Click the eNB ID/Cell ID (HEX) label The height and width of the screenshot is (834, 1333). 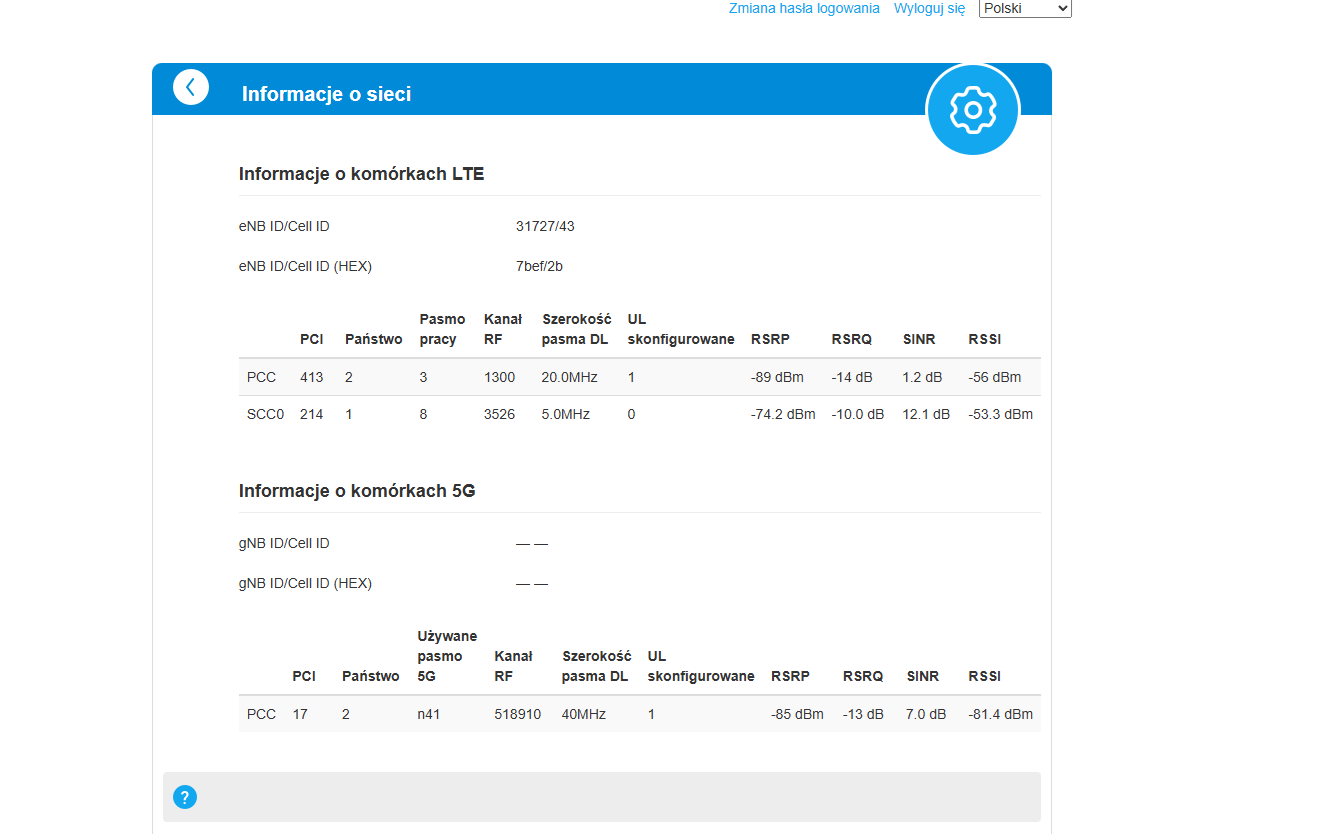point(305,266)
